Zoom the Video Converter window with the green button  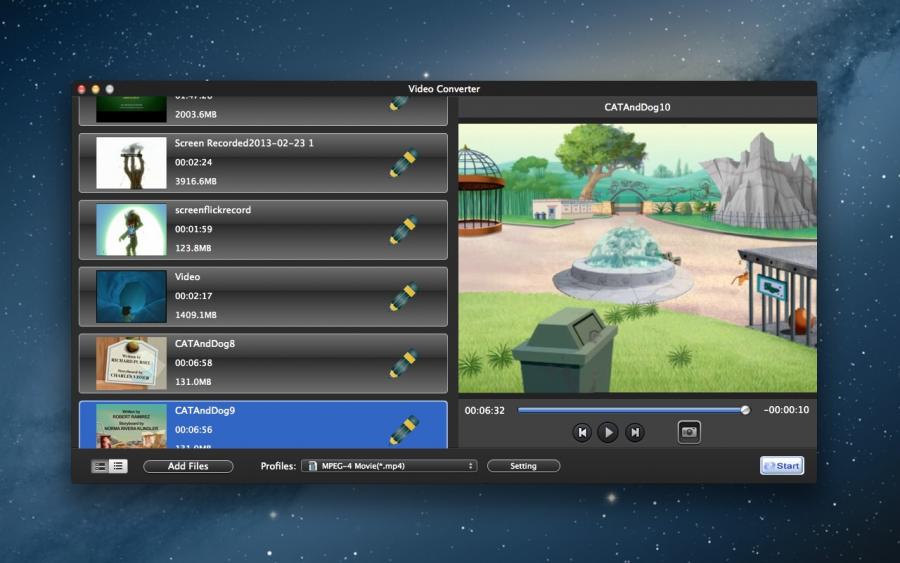pos(110,89)
